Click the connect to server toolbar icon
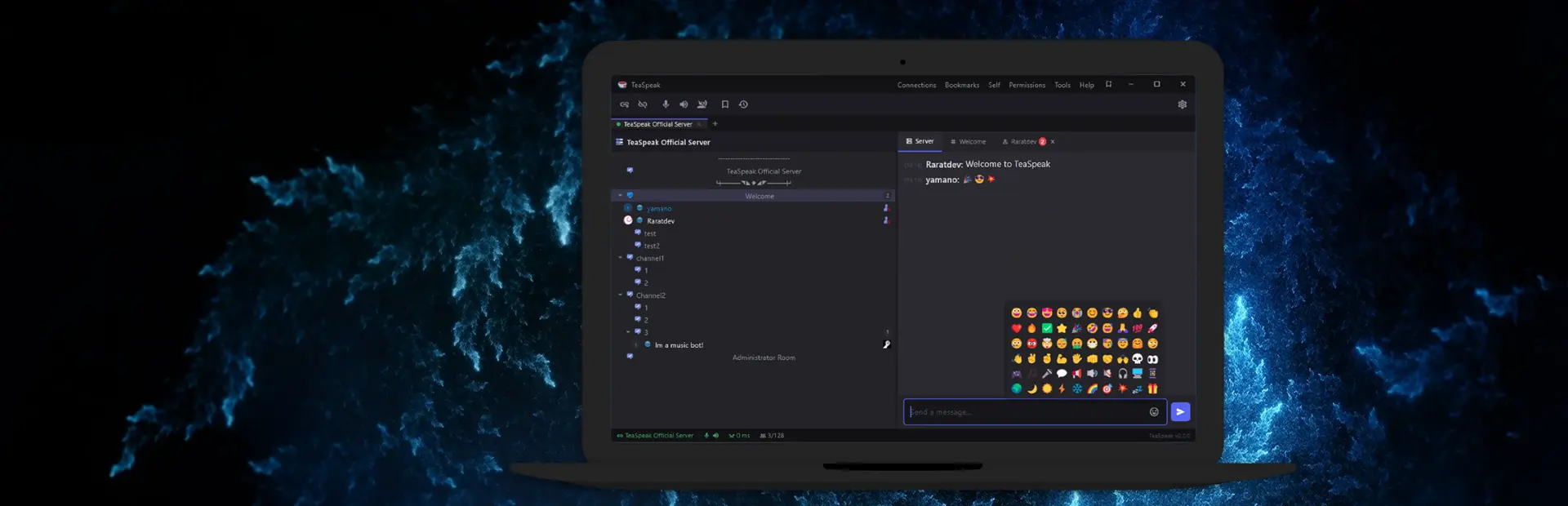The width and height of the screenshot is (1568, 506). [624, 104]
